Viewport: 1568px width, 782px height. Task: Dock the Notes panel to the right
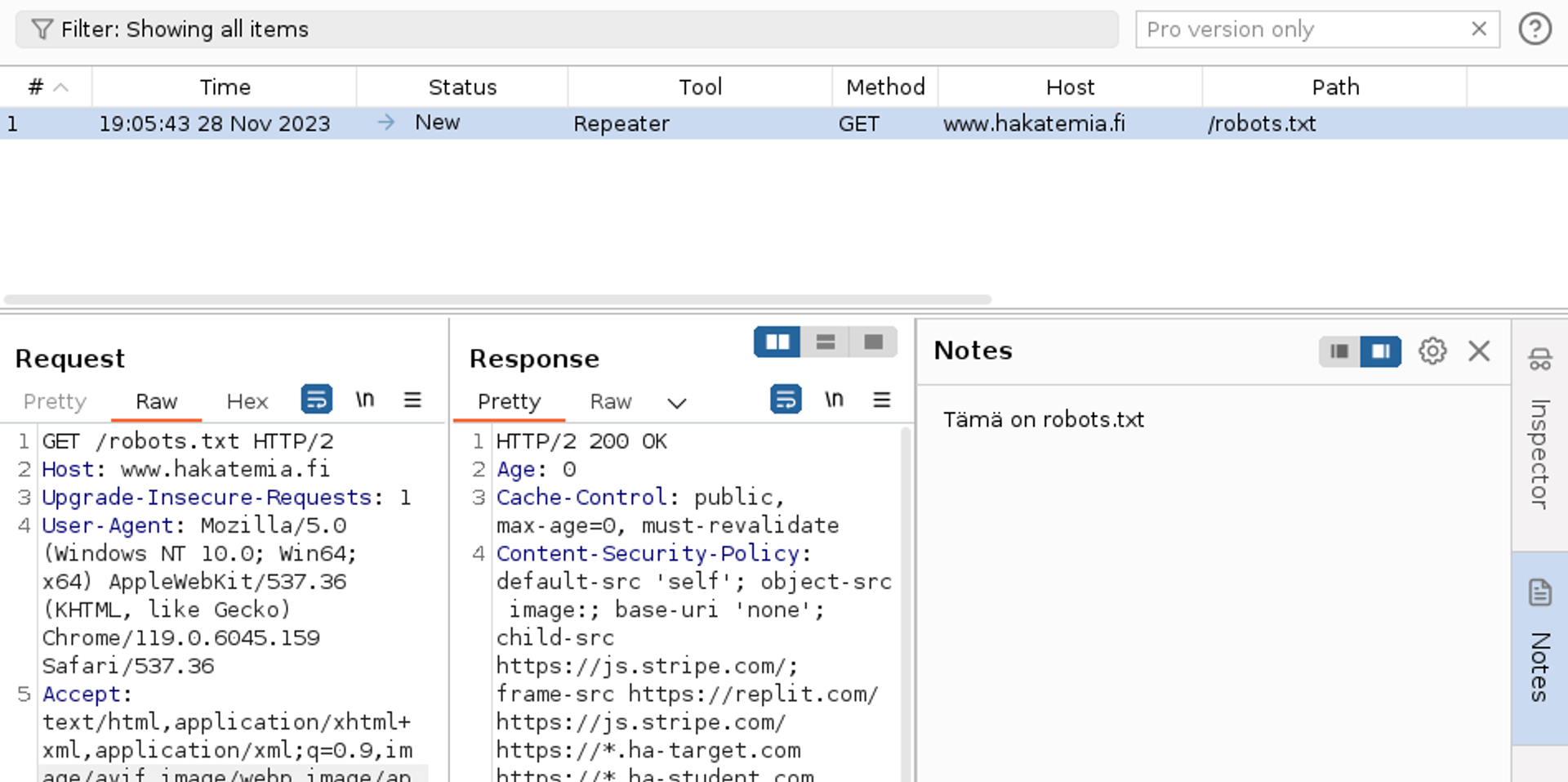click(1381, 351)
